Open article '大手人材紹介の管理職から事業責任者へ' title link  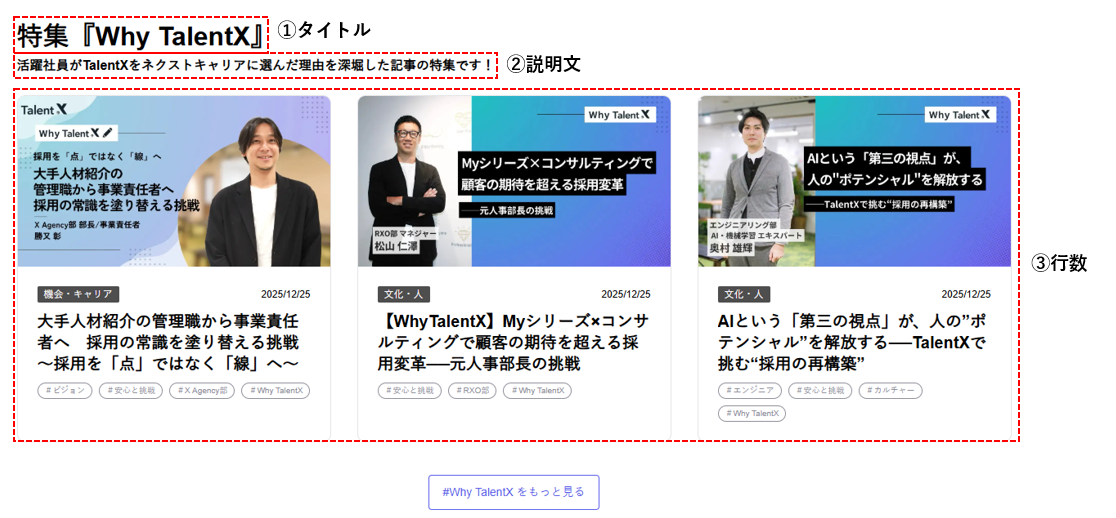[168, 341]
